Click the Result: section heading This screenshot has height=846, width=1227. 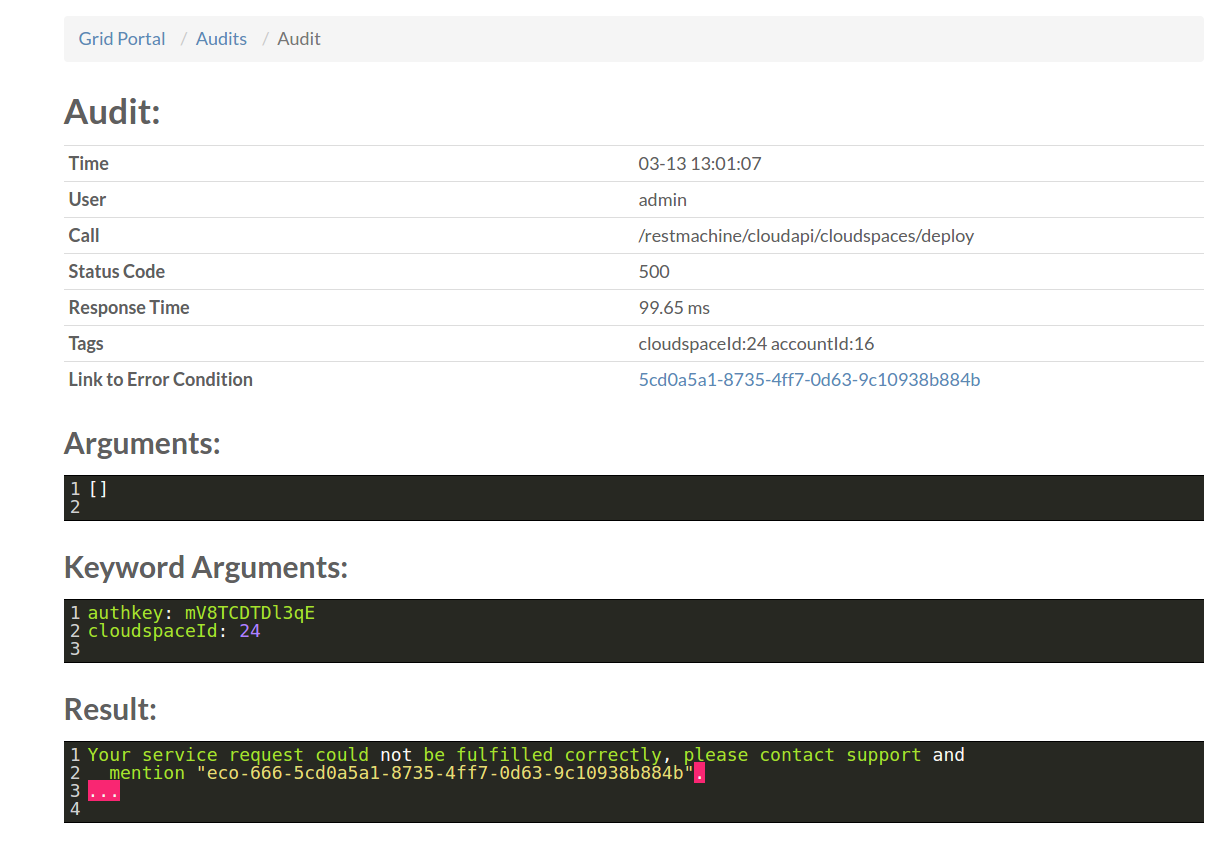(110, 709)
